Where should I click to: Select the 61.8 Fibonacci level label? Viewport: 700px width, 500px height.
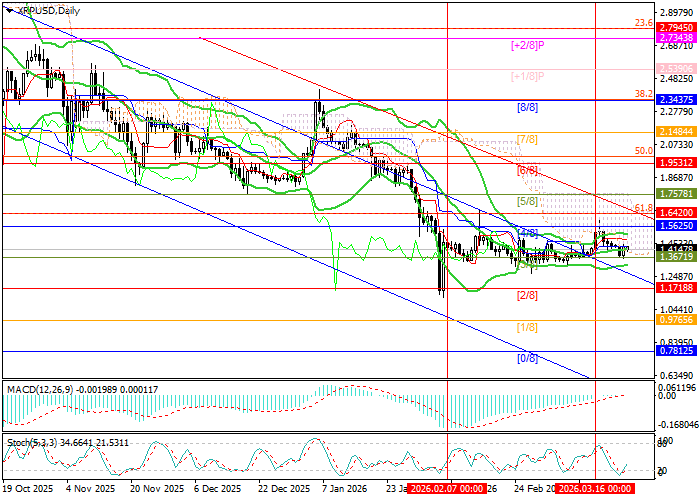643,207
